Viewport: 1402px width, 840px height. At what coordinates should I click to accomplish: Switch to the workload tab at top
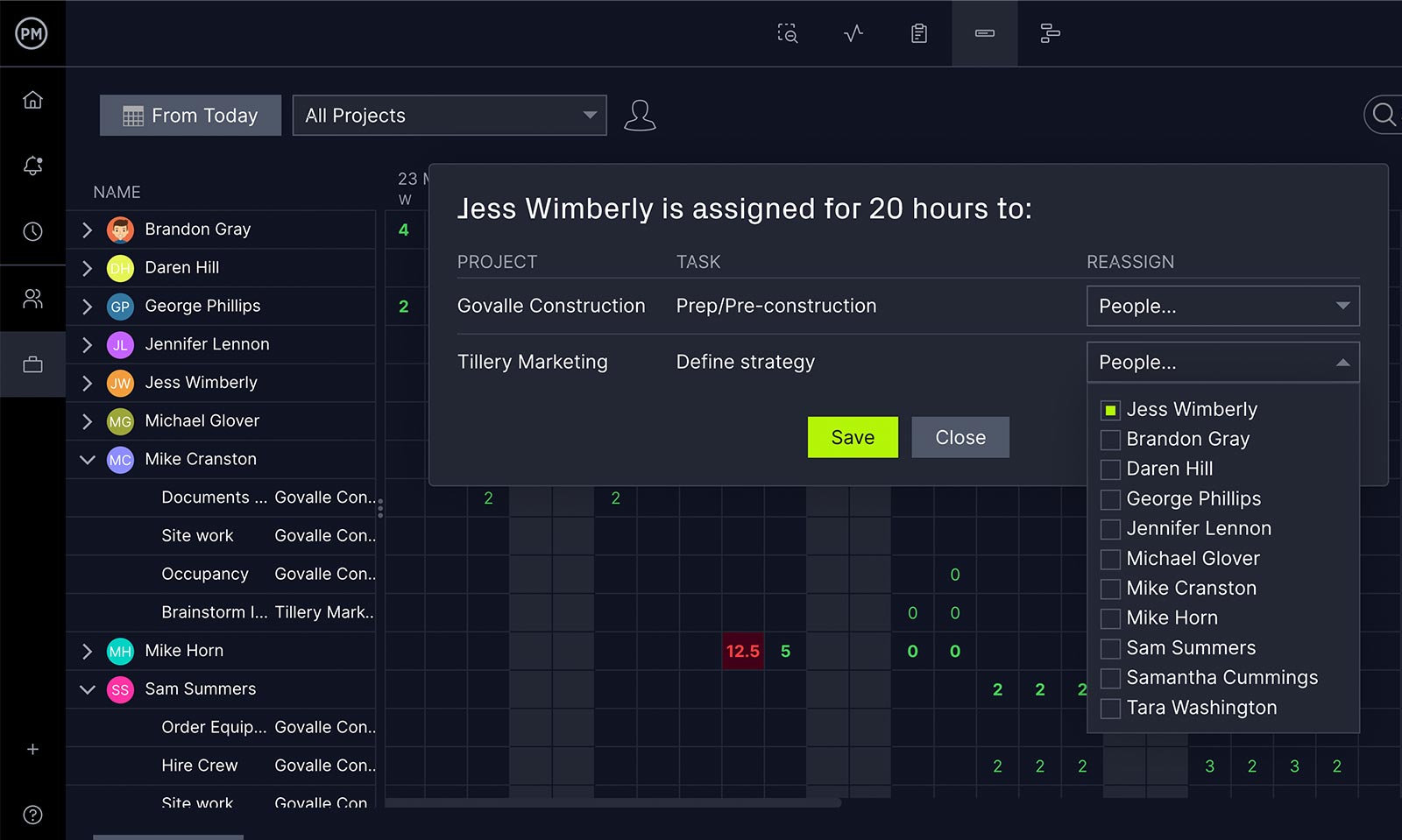tap(984, 33)
